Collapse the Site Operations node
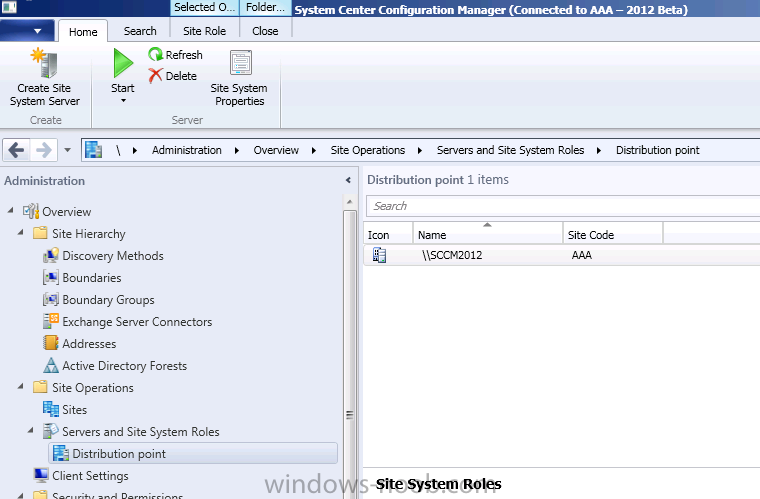Viewport: 760px width, 499px height. click(x=20, y=386)
